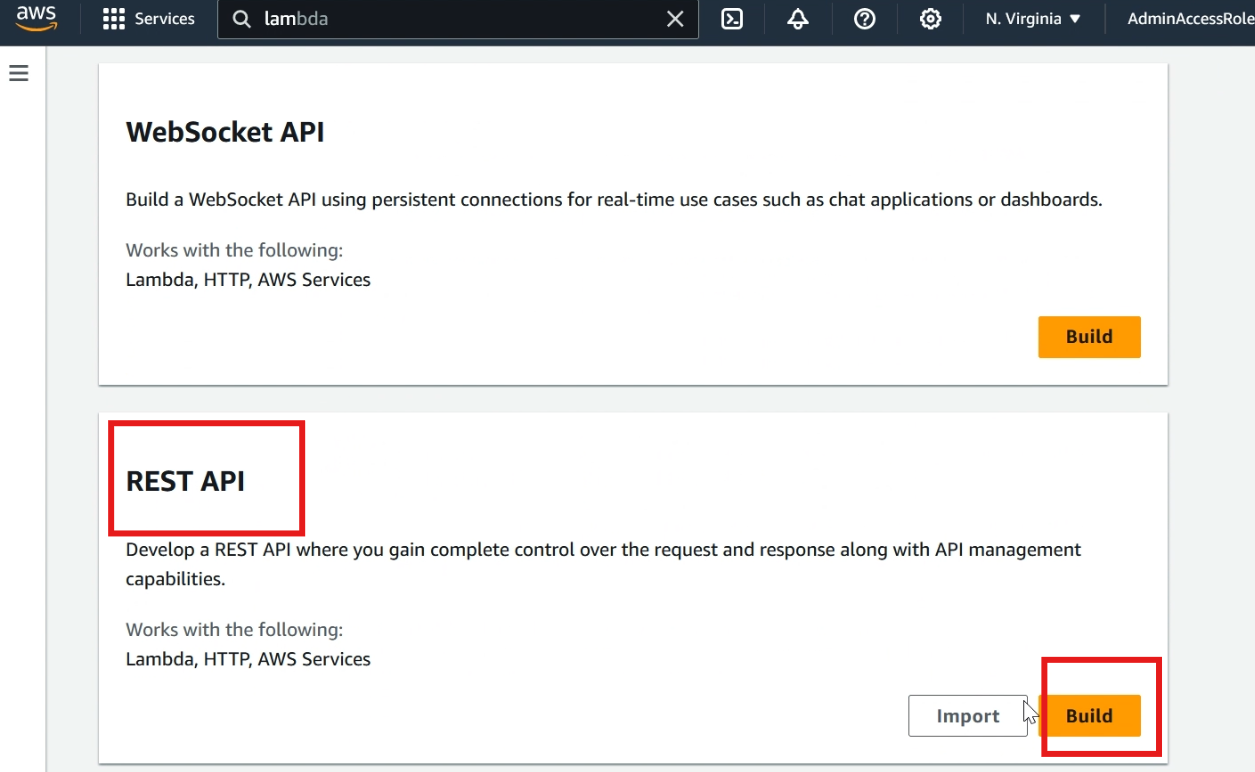The height and width of the screenshot is (772, 1255).
Task: Select the REST API heading
Action: (185, 481)
